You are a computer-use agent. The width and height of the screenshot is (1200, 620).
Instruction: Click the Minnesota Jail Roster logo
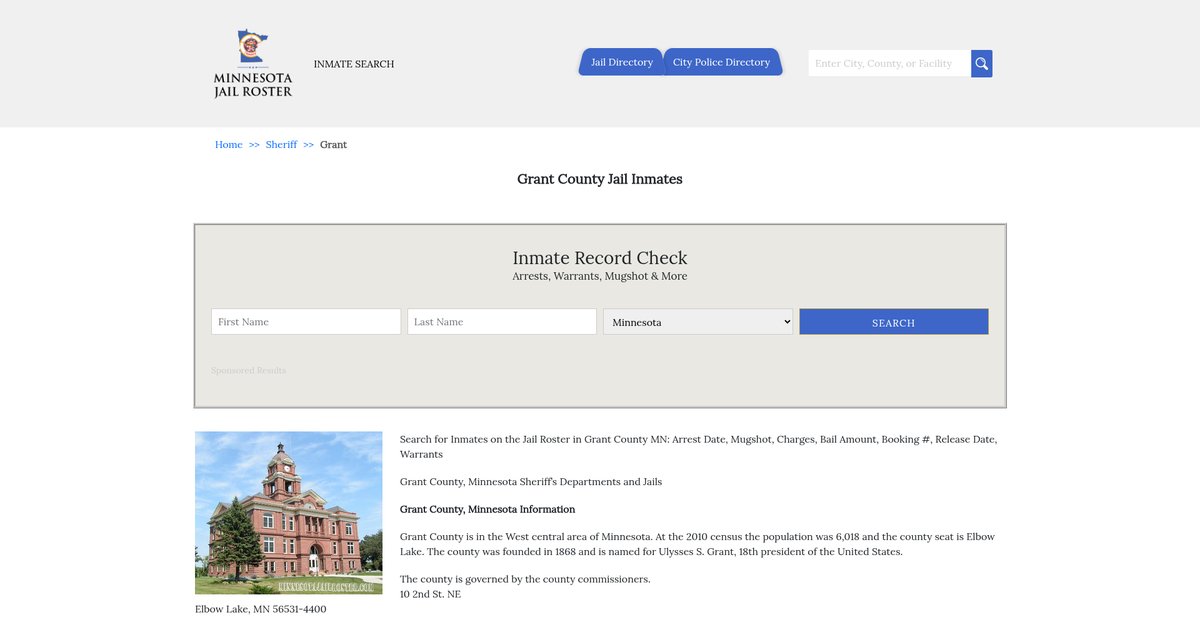tap(253, 64)
